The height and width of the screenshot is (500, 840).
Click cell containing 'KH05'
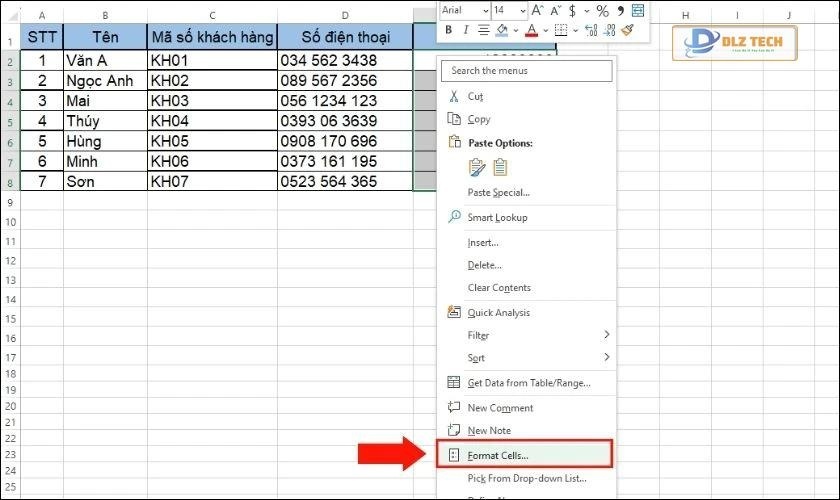[212, 141]
